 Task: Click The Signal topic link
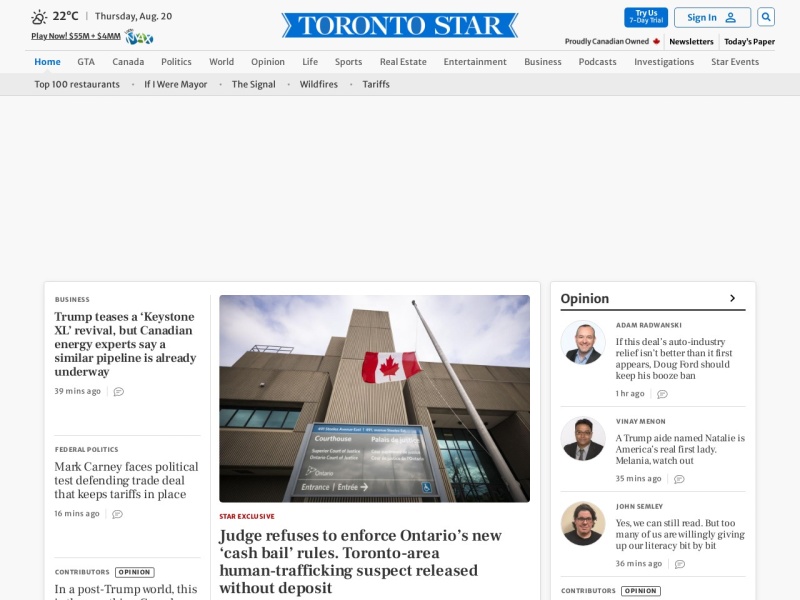pos(254,84)
